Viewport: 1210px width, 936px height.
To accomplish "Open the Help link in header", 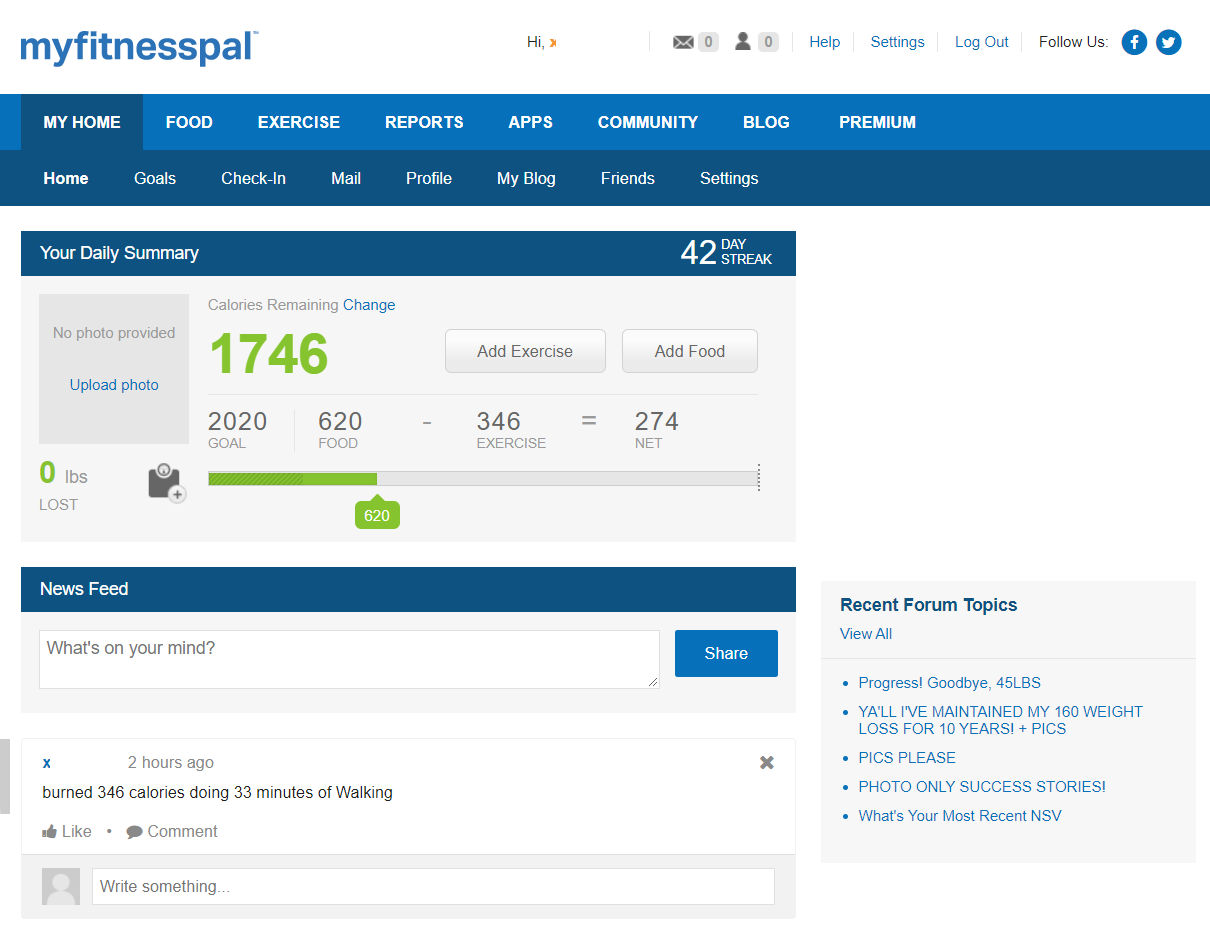I will (824, 42).
